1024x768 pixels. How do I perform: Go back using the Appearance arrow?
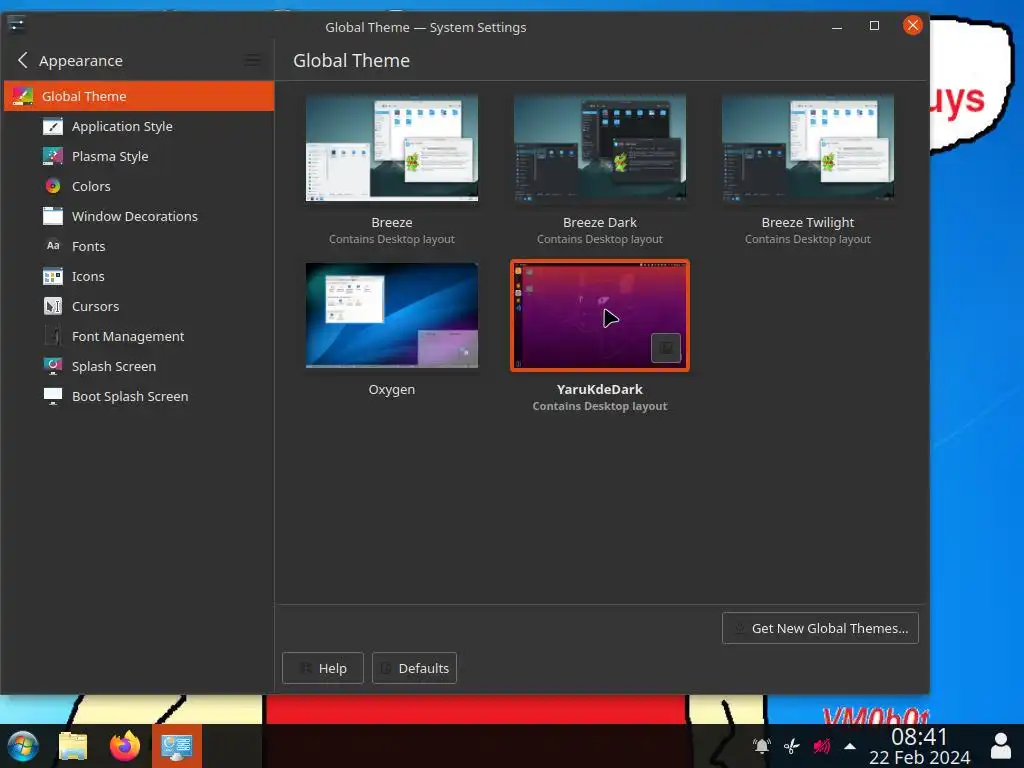click(23, 61)
